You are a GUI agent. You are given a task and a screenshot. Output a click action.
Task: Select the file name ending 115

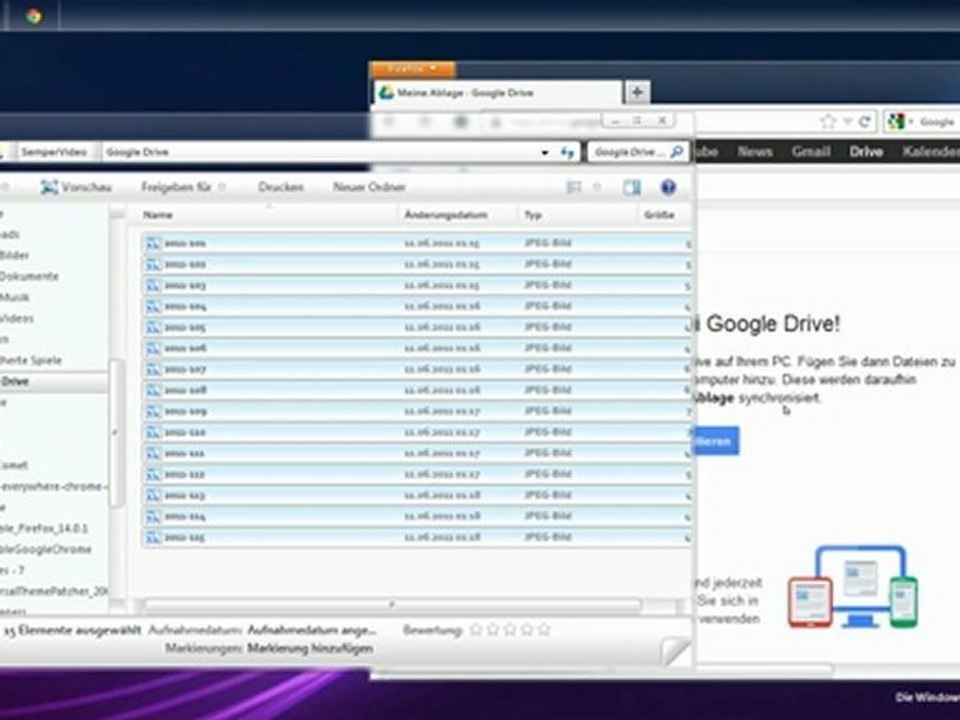[184, 538]
